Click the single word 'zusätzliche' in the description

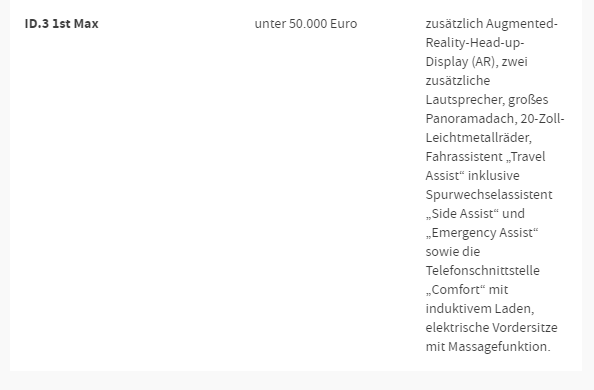[x=458, y=80]
